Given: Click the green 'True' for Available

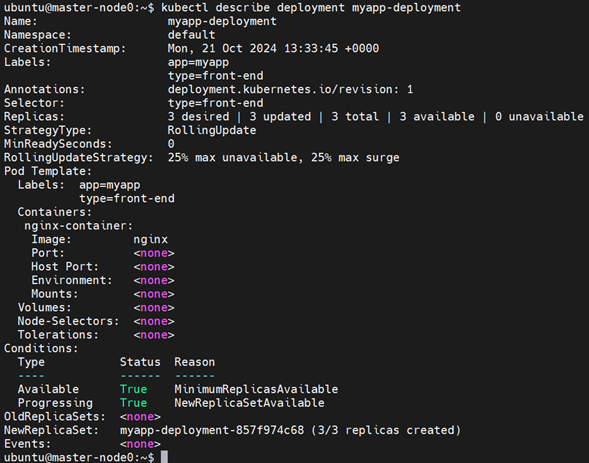Looking at the screenshot, I should click(x=133, y=389).
